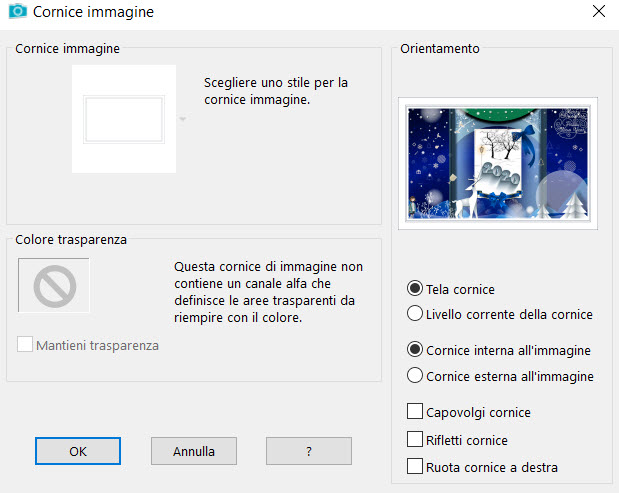Tick the Mantieni trasparenza checkbox
Viewport: 619px width, 493px height.
click(x=25, y=344)
